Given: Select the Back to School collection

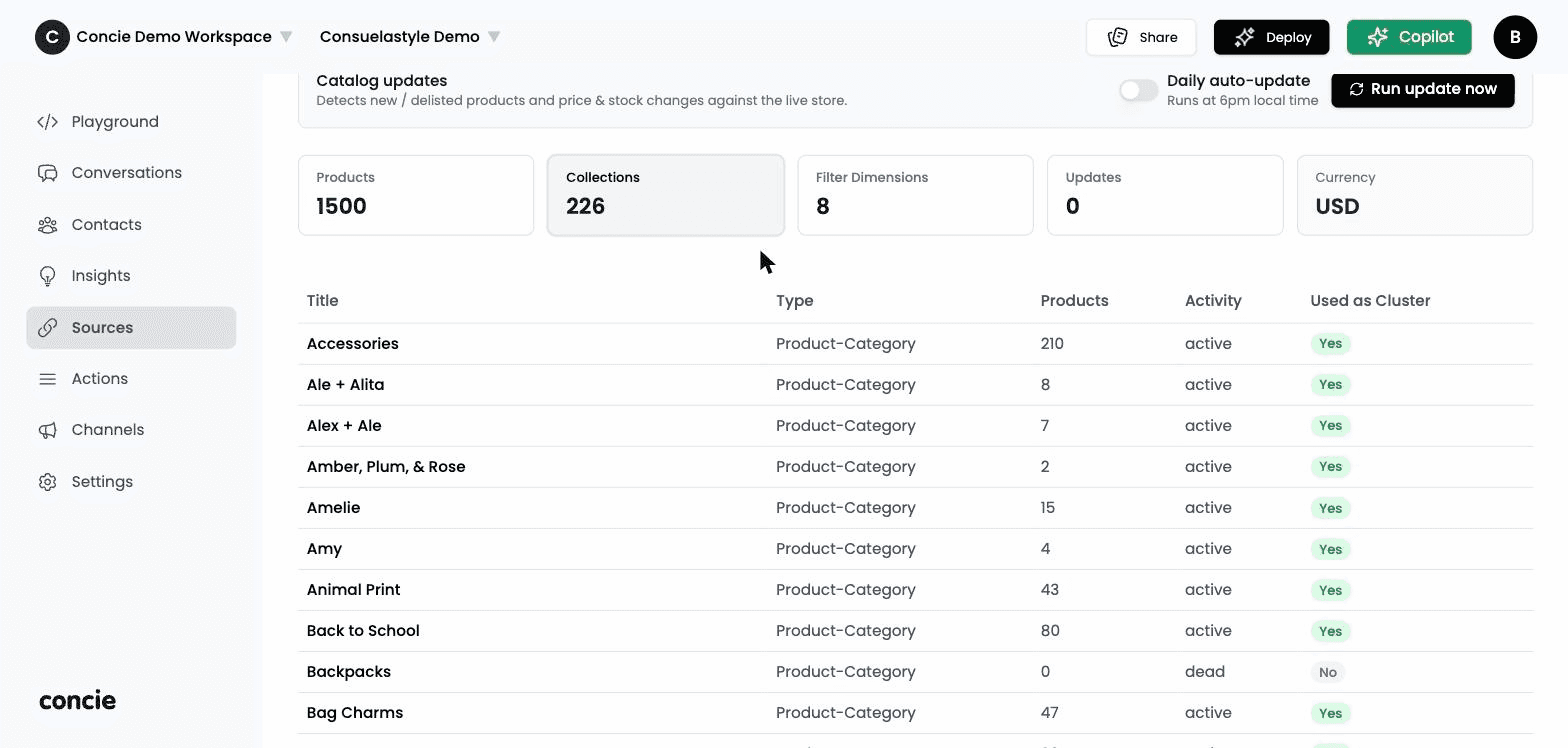Looking at the screenshot, I should point(363,631).
